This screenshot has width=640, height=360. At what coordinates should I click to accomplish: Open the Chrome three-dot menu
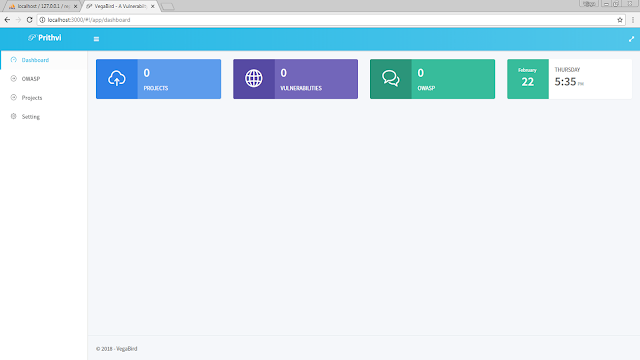[x=633, y=20]
